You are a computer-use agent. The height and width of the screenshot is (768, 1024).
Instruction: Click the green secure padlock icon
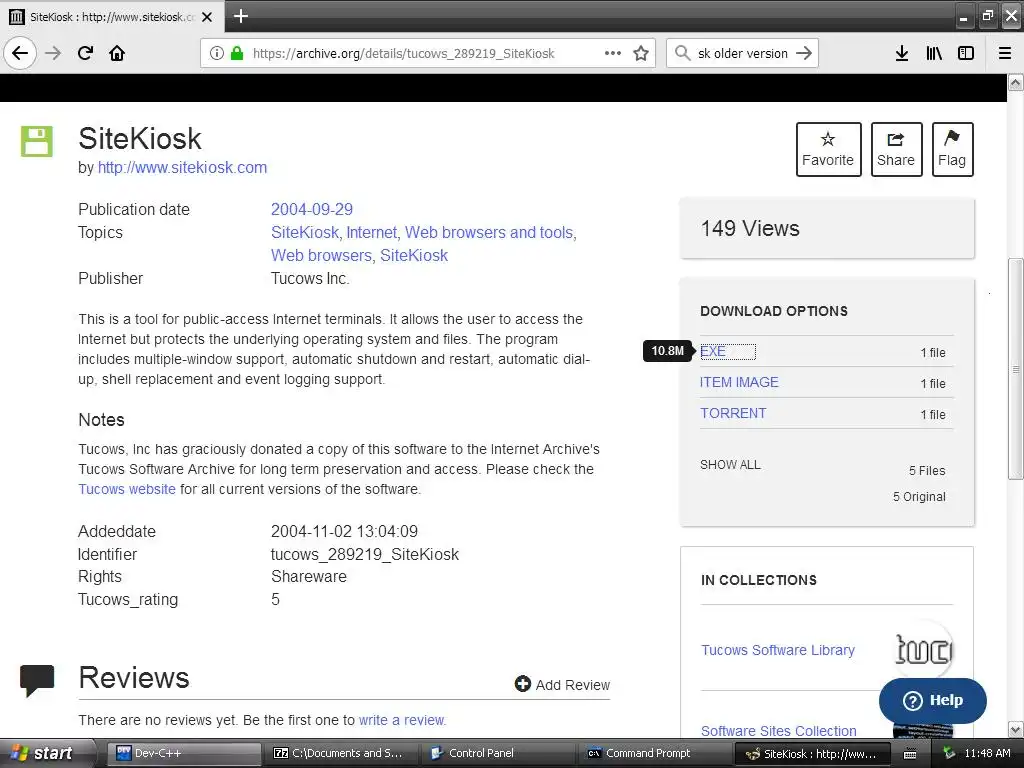(x=237, y=53)
